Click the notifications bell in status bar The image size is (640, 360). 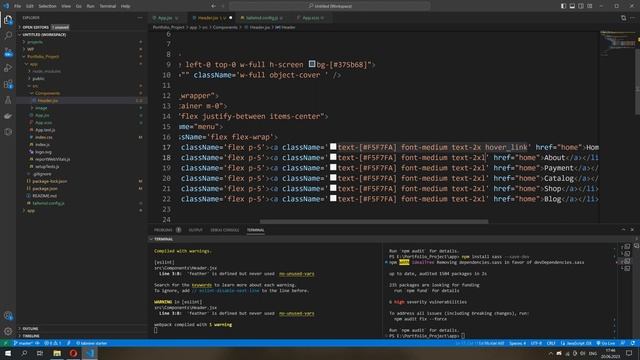tap(633, 343)
